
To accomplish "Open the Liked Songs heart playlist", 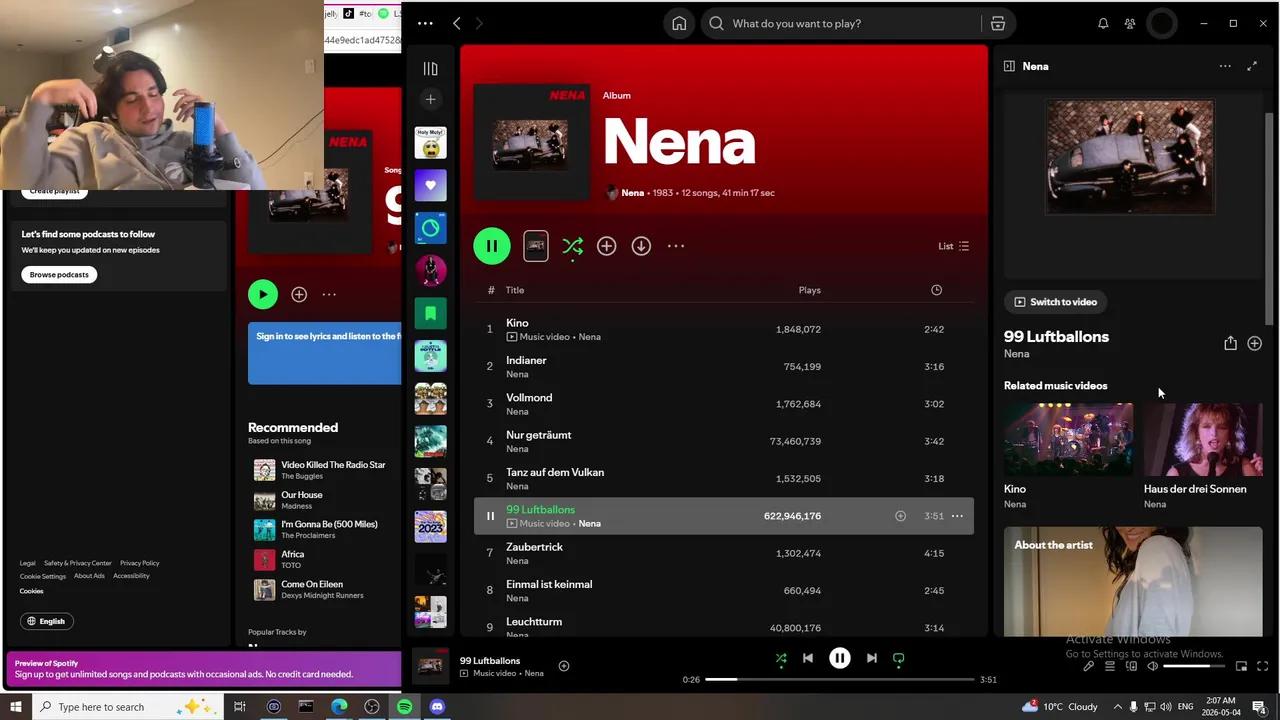I will click(x=431, y=185).
